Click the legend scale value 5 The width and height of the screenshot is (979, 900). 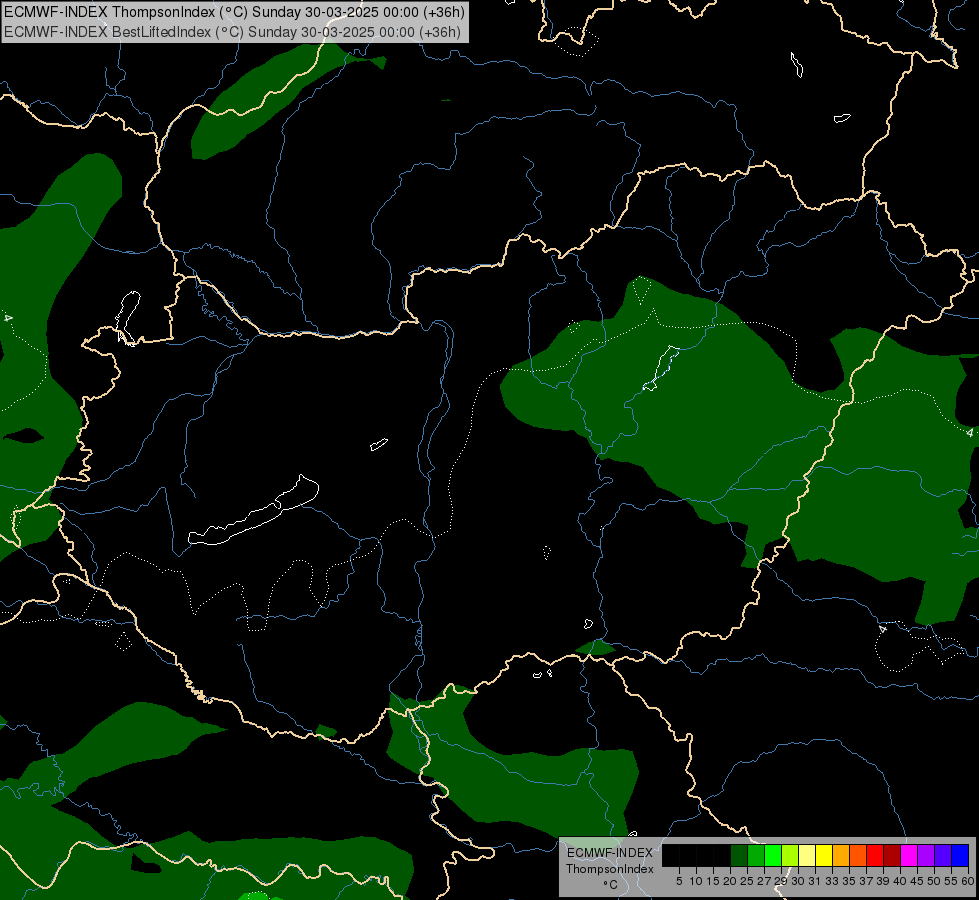click(679, 881)
